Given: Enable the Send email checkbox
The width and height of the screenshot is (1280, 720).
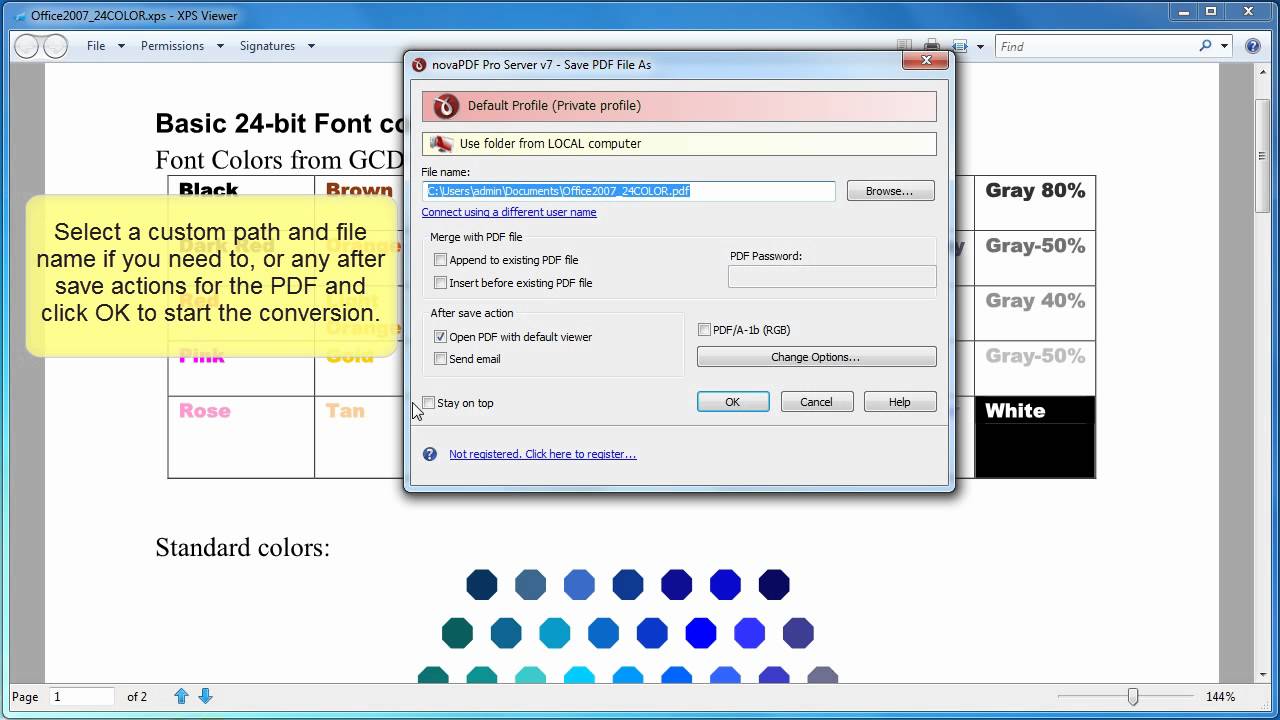Looking at the screenshot, I should click(440, 359).
